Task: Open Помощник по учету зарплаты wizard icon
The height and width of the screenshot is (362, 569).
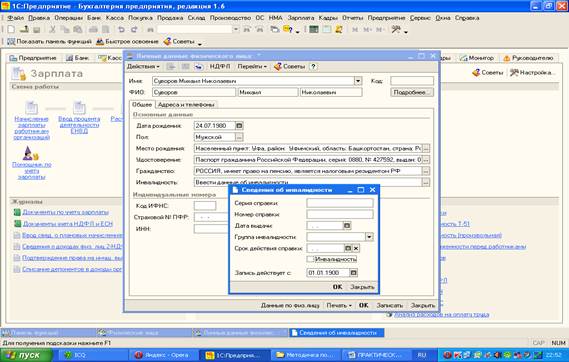Action: (x=30, y=153)
